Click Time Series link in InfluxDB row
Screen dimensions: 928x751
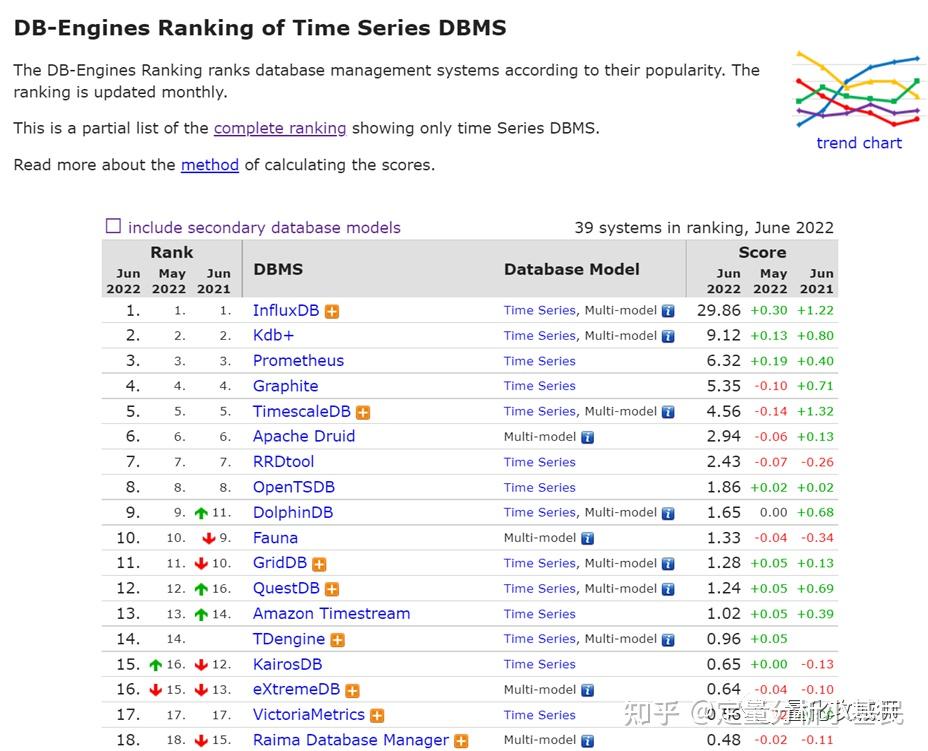tap(540, 310)
